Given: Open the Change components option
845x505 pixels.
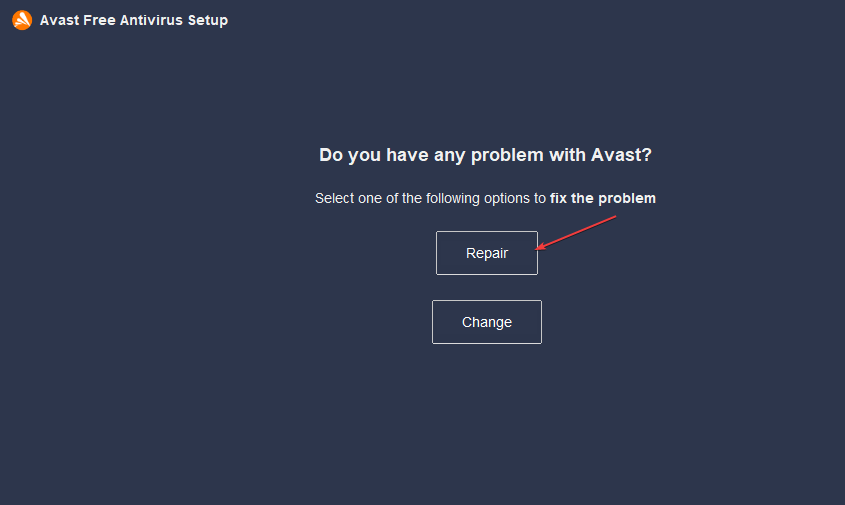Looking at the screenshot, I should (x=487, y=322).
